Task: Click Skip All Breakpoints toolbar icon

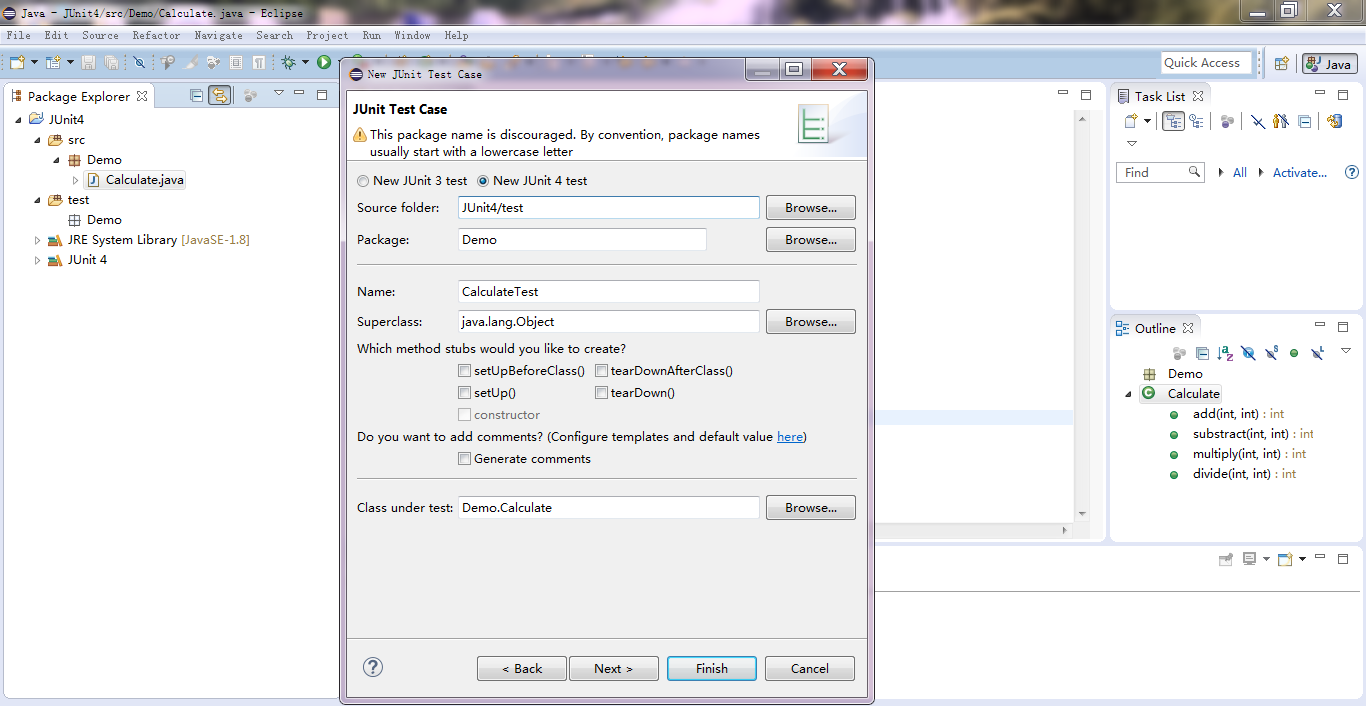Action: pyautogui.click(x=139, y=62)
